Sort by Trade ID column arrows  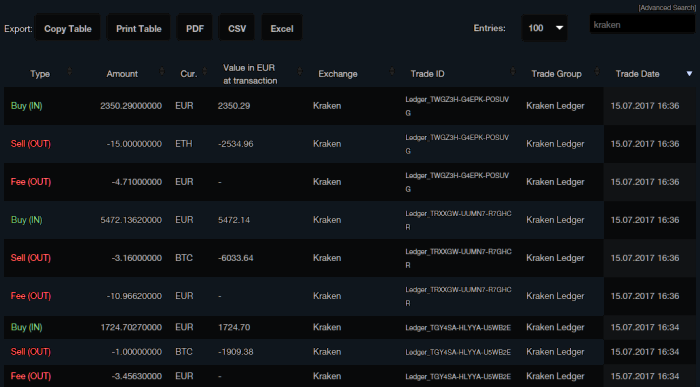[512, 71]
